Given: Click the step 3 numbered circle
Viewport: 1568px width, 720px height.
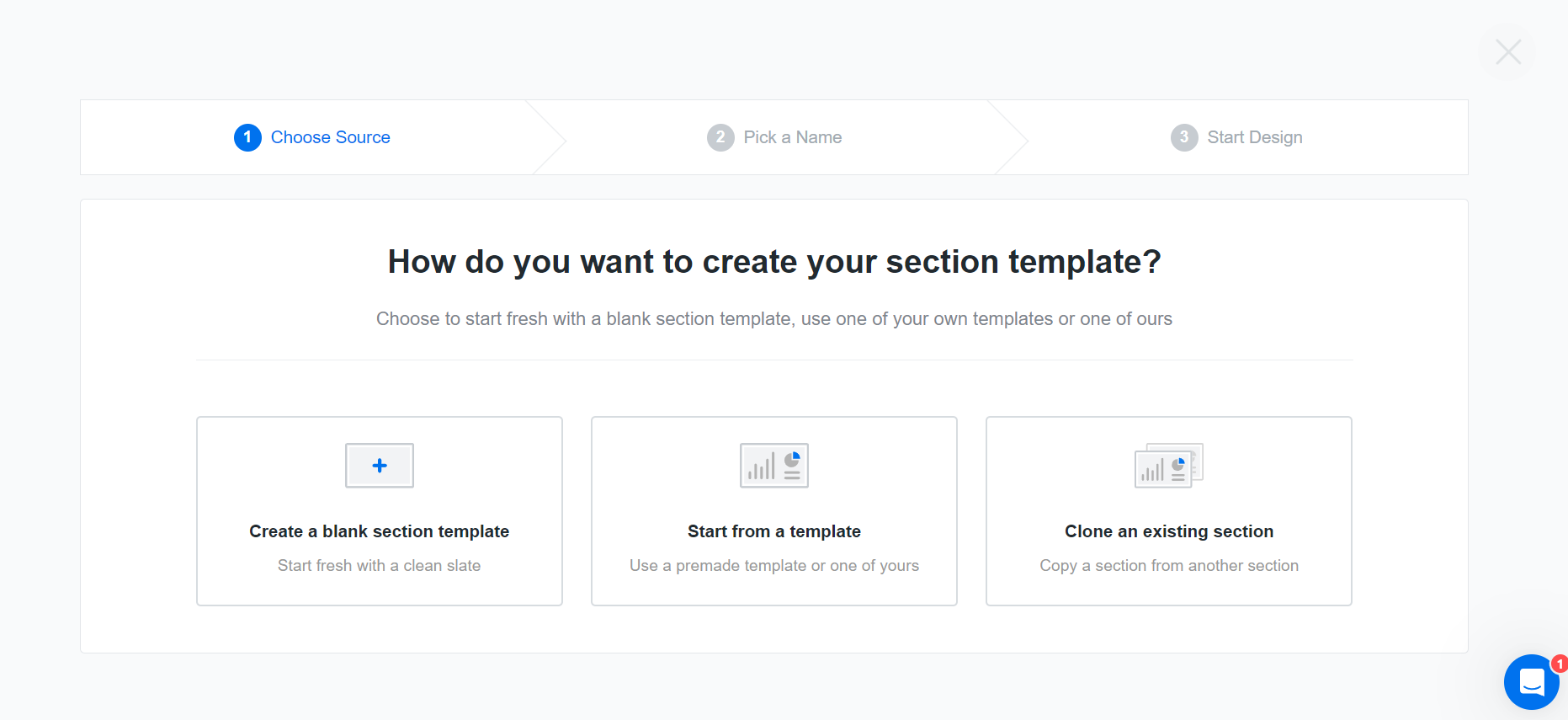Looking at the screenshot, I should 1184,137.
